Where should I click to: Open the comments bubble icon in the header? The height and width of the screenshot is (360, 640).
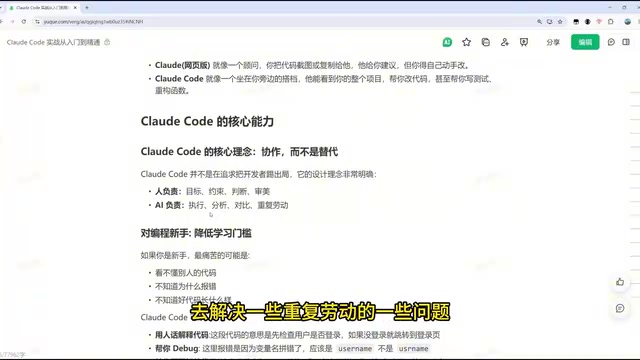611,42
